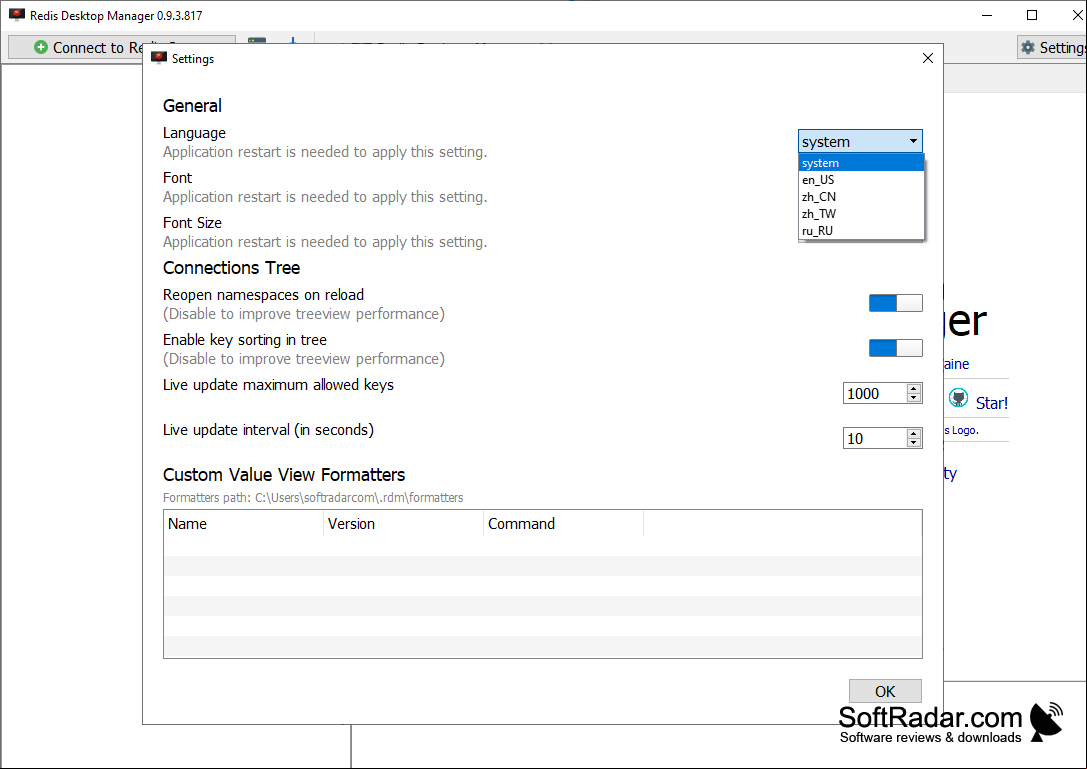
Task: Click the Name column header in formatters table
Action: tap(244, 524)
